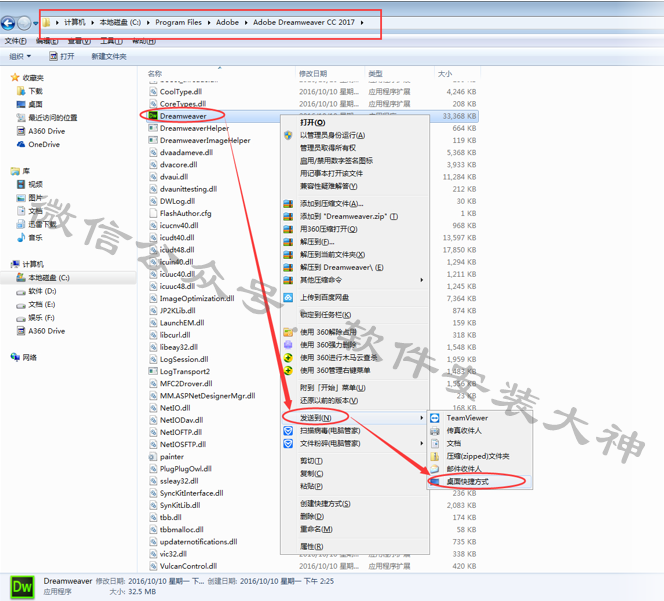
Task: Click the 新建文件夹 toolbar button
Action: pyautogui.click(x=109, y=56)
